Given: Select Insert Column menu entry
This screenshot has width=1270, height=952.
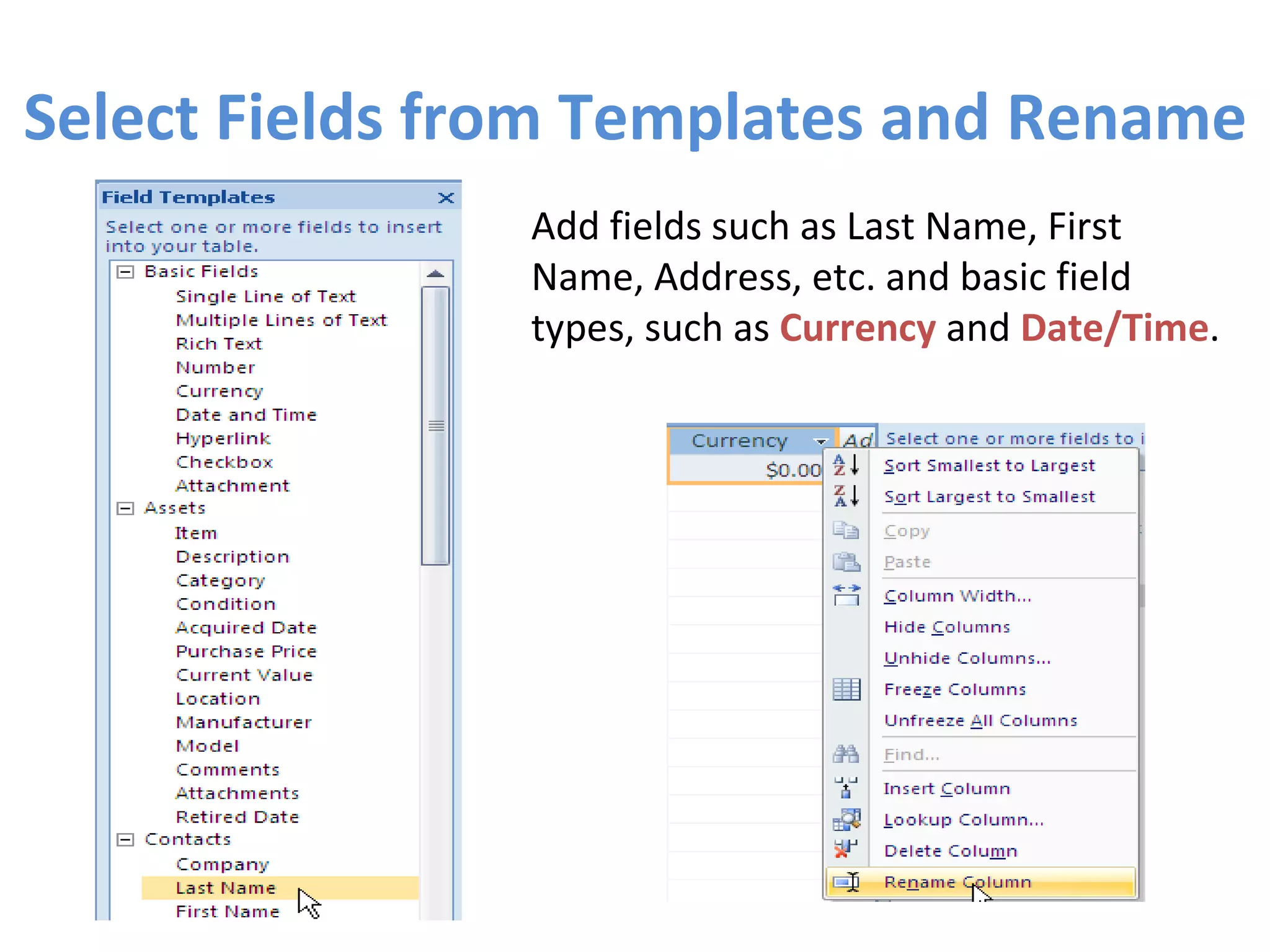Looking at the screenshot, I should (x=947, y=788).
